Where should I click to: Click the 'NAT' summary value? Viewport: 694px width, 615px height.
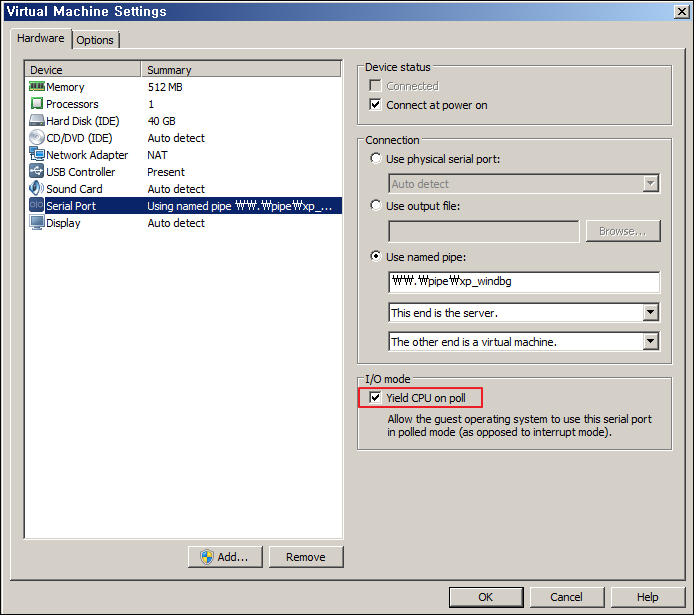coord(157,155)
